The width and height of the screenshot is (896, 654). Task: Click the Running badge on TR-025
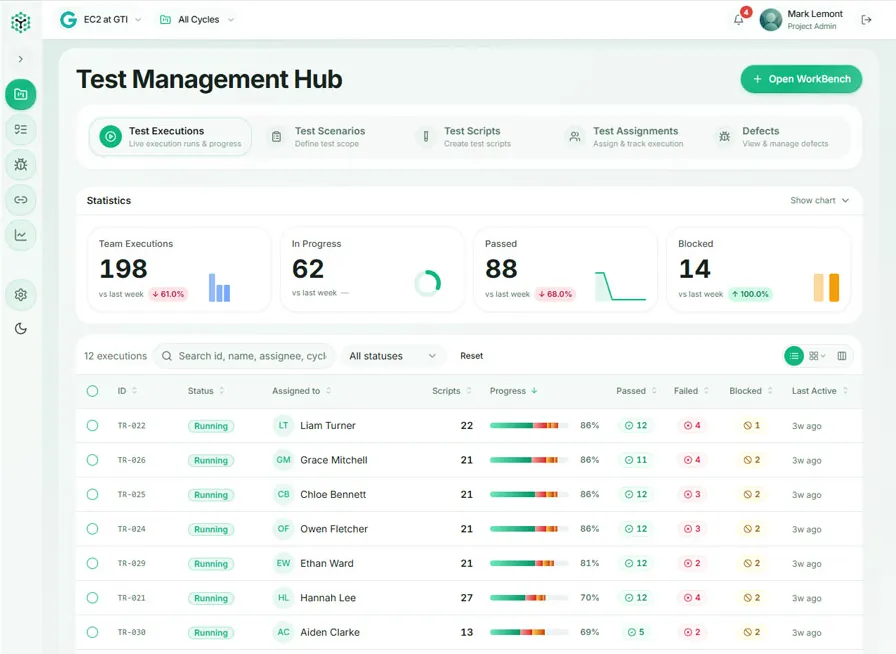(x=211, y=495)
